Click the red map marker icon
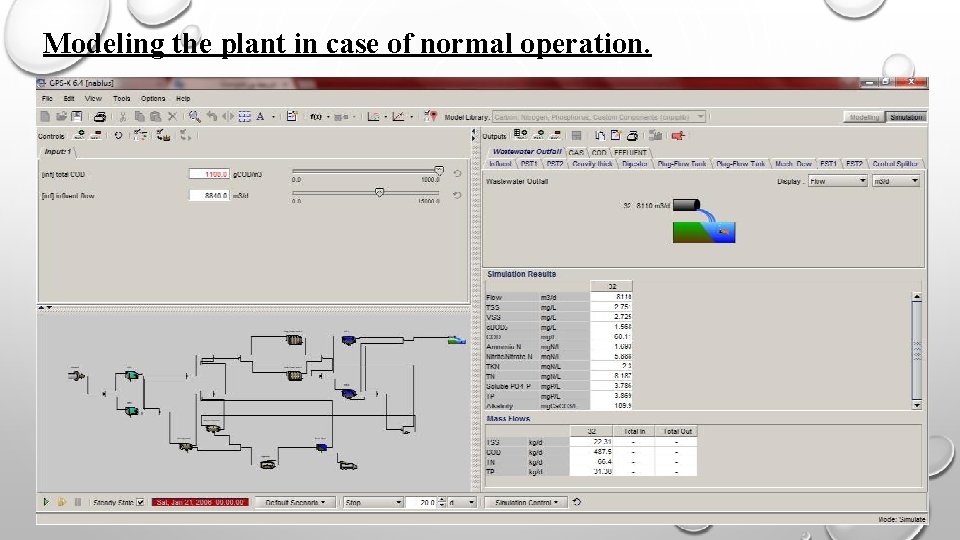Image resolution: width=960 pixels, height=540 pixels. [431, 116]
